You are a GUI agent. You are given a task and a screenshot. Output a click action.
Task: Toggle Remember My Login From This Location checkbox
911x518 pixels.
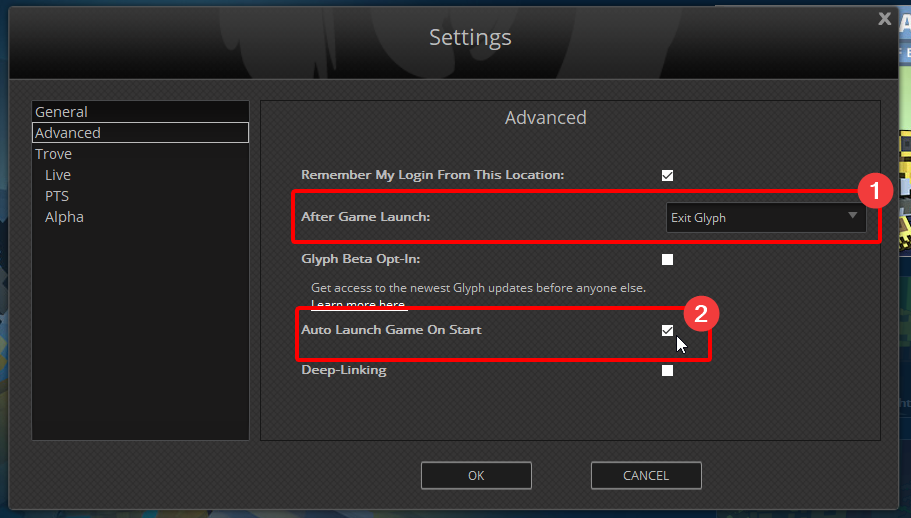pyautogui.click(x=667, y=175)
